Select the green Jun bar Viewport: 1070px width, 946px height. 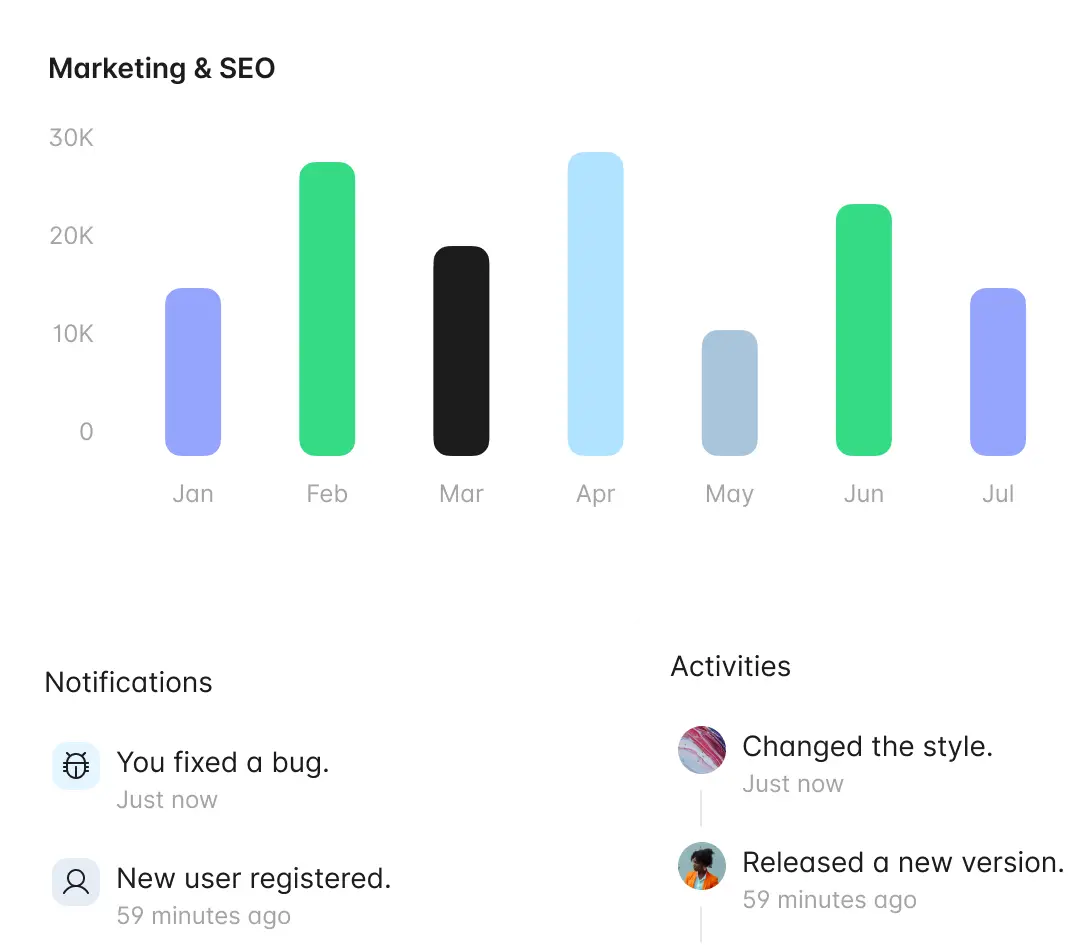864,330
